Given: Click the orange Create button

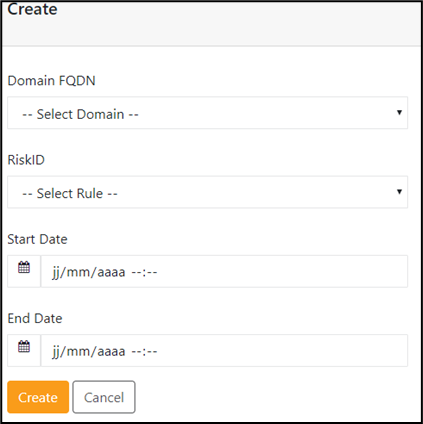Looking at the screenshot, I should (38, 397).
